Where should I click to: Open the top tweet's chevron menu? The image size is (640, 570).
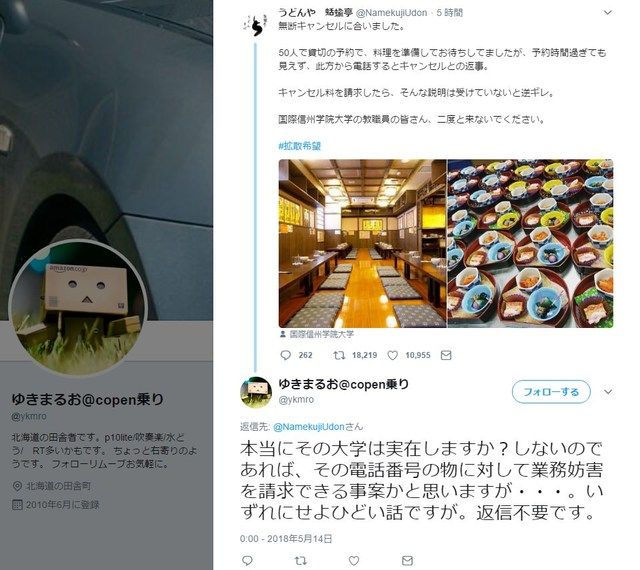tap(607, 13)
